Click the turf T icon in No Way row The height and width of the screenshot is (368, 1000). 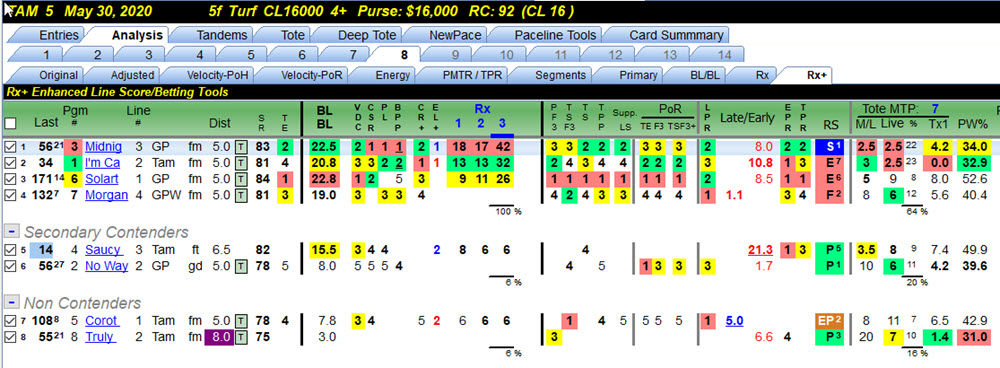[x=241, y=266]
